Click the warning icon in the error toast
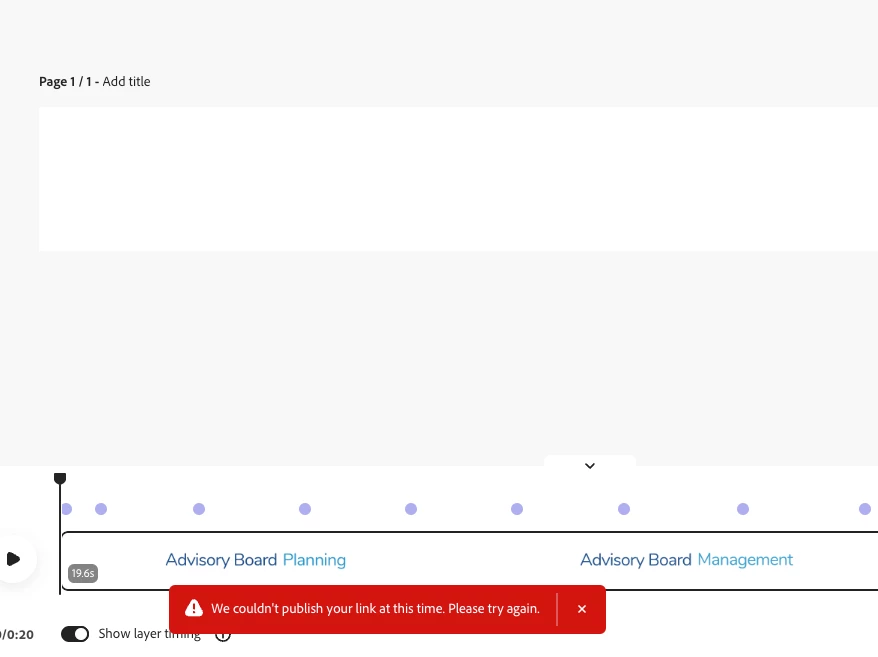The width and height of the screenshot is (878, 657). pos(194,608)
